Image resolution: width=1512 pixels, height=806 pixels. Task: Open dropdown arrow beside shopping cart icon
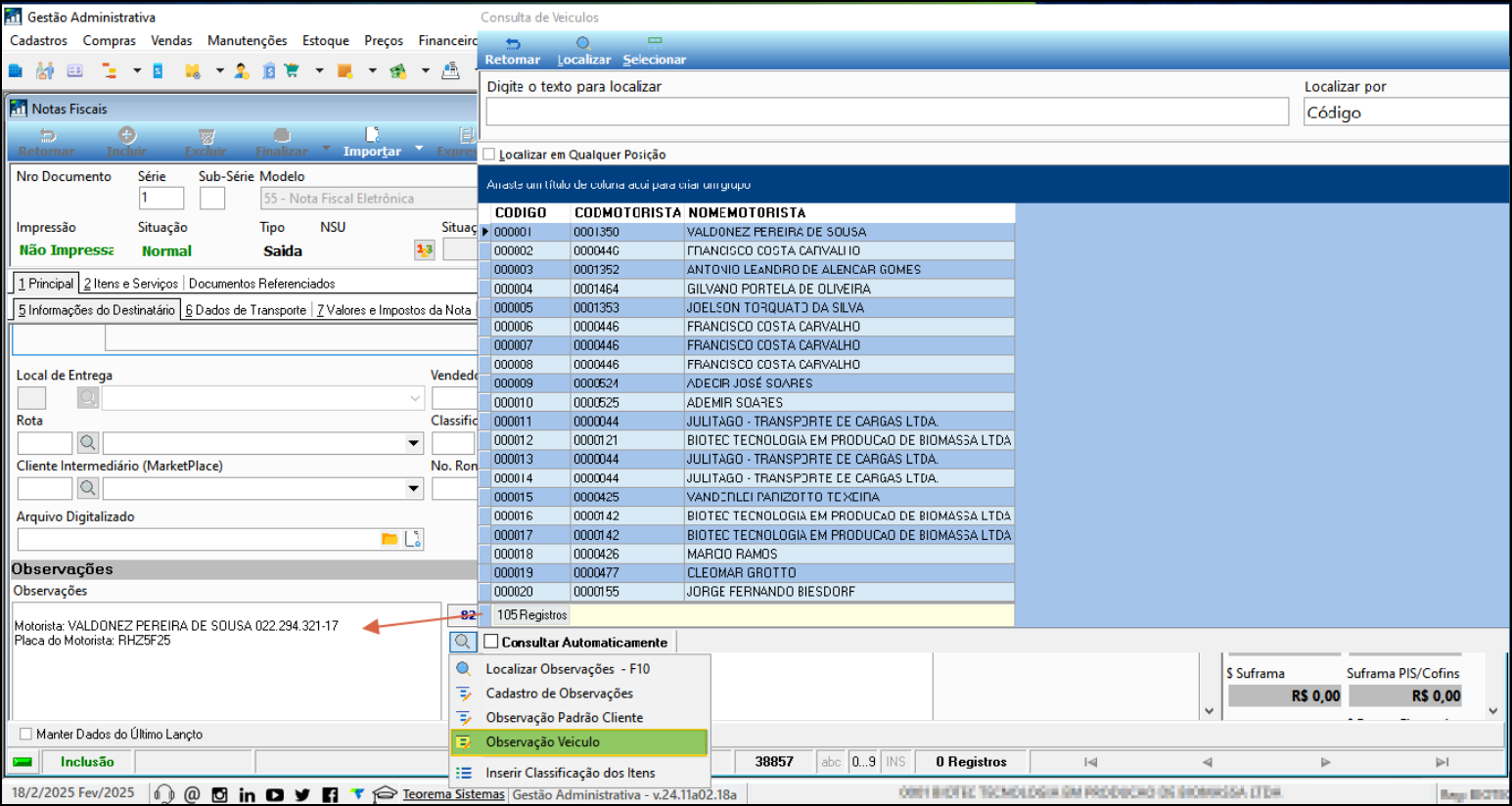click(319, 70)
